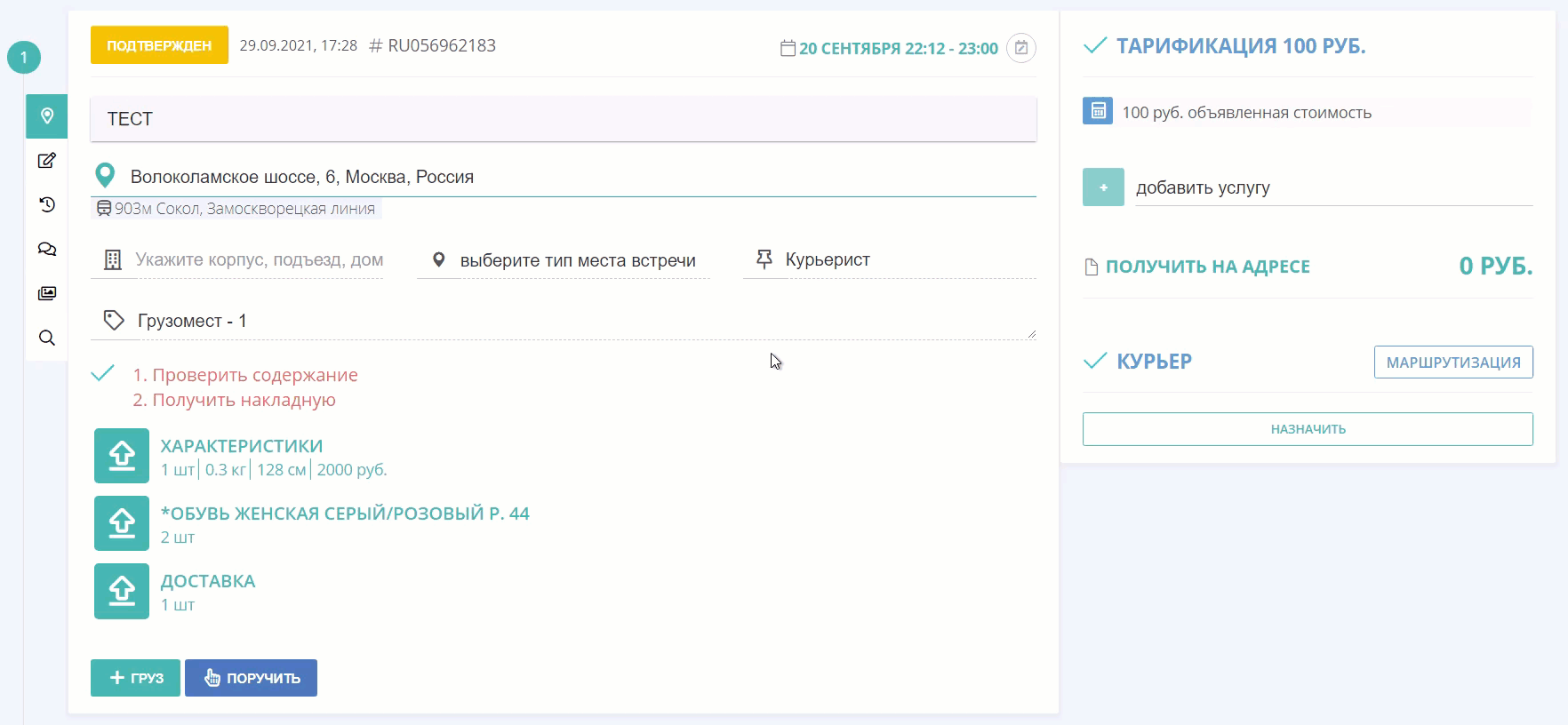
Task: Click the ПОДТВЕРЖДЕН status button
Action: (159, 45)
